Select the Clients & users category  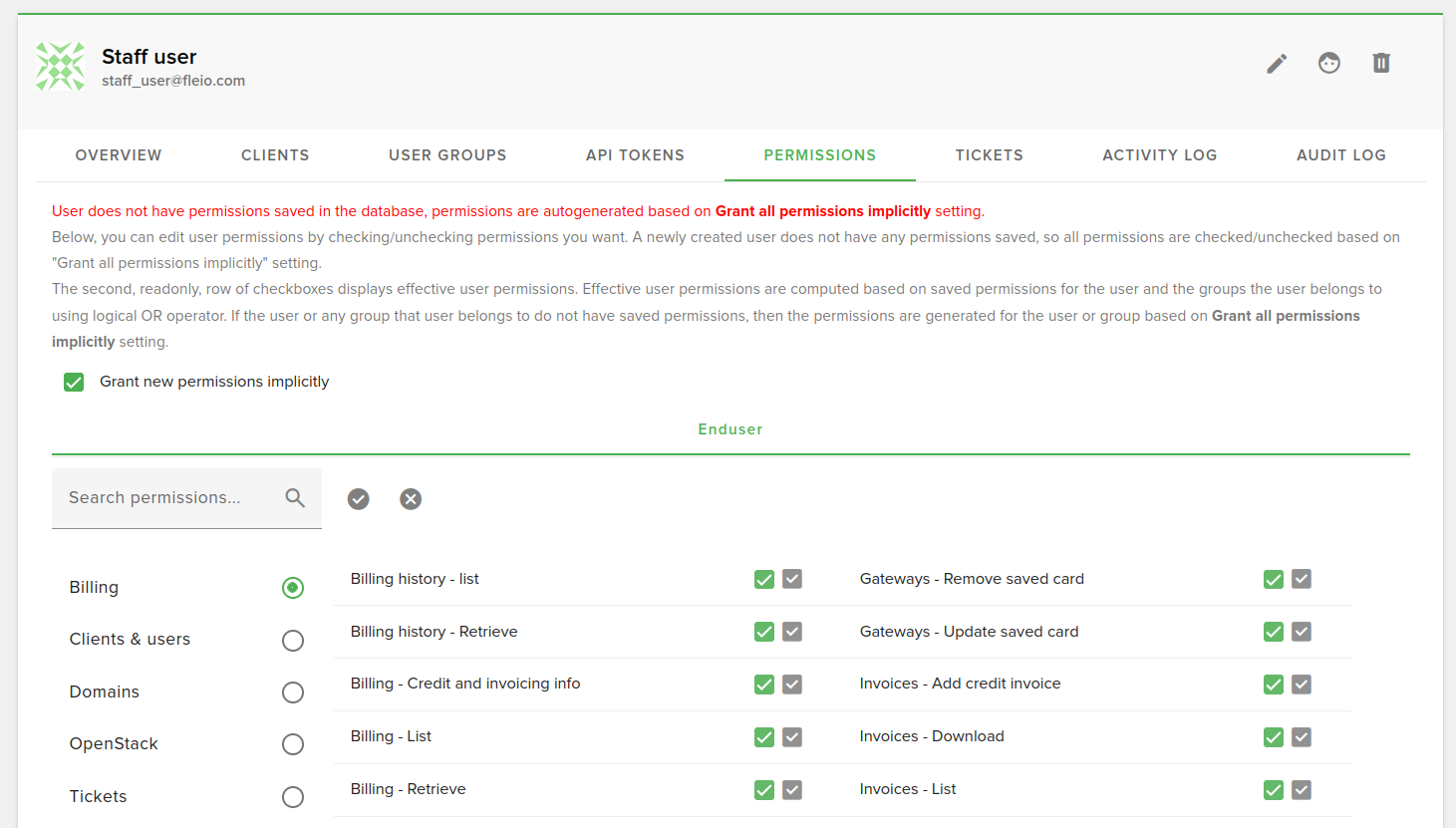pyautogui.click(x=293, y=640)
